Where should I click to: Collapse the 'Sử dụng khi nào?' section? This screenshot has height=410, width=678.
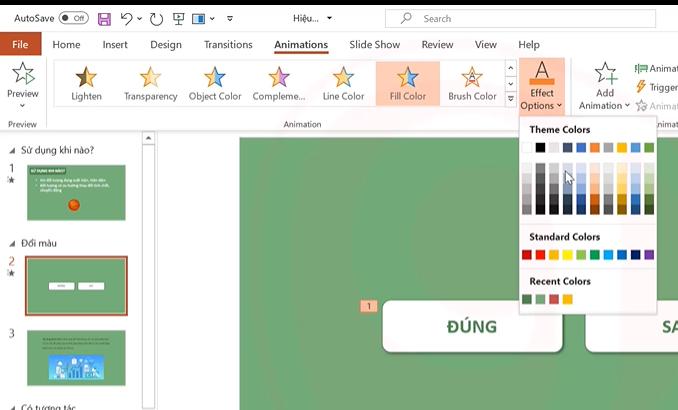point(12,151)
